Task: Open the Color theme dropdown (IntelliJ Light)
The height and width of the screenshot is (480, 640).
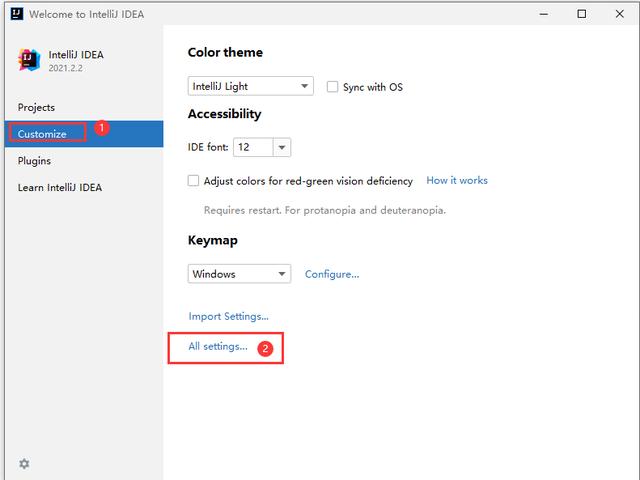Action: coord(251,86)
